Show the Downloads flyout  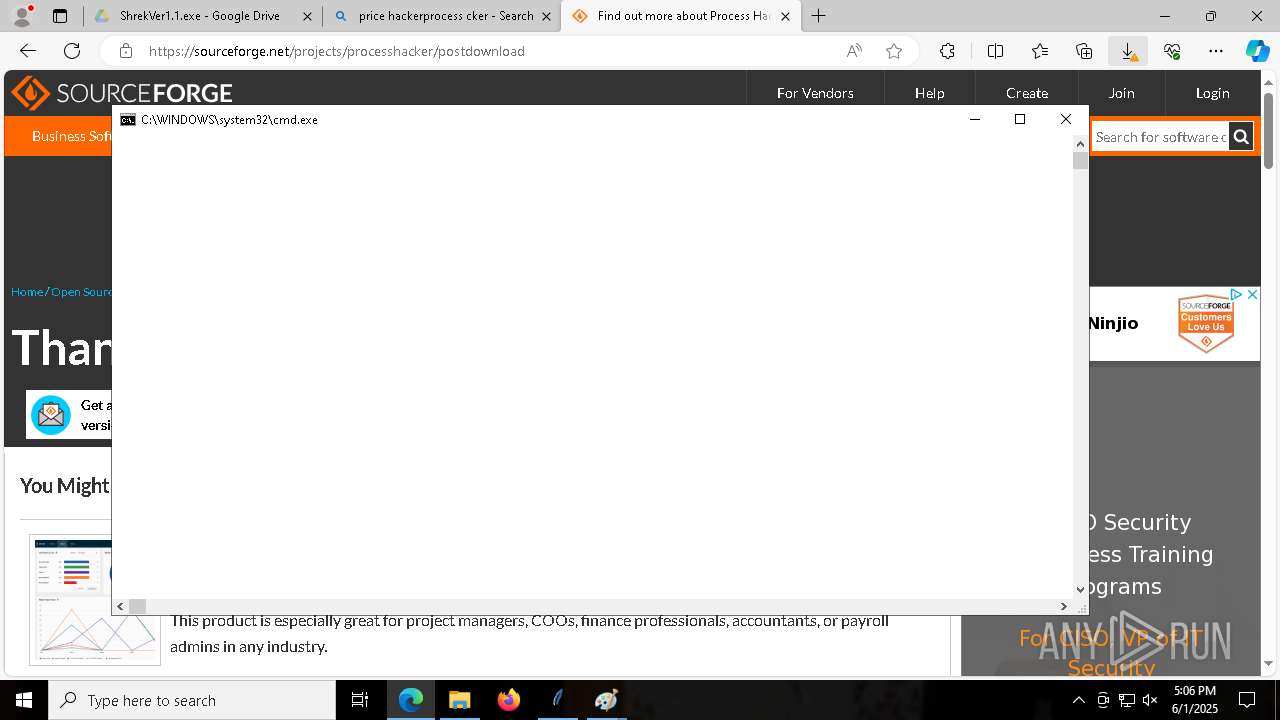coord(1128,51)
